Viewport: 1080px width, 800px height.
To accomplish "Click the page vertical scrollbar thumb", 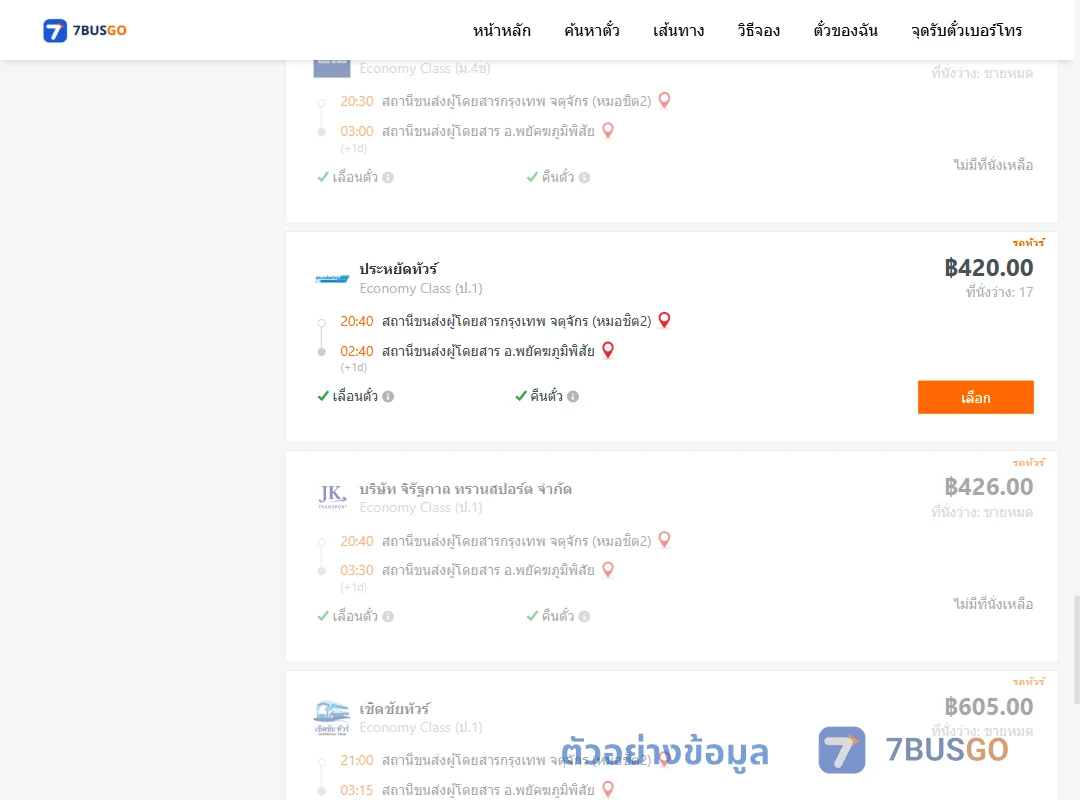I will coord(1077,650).
